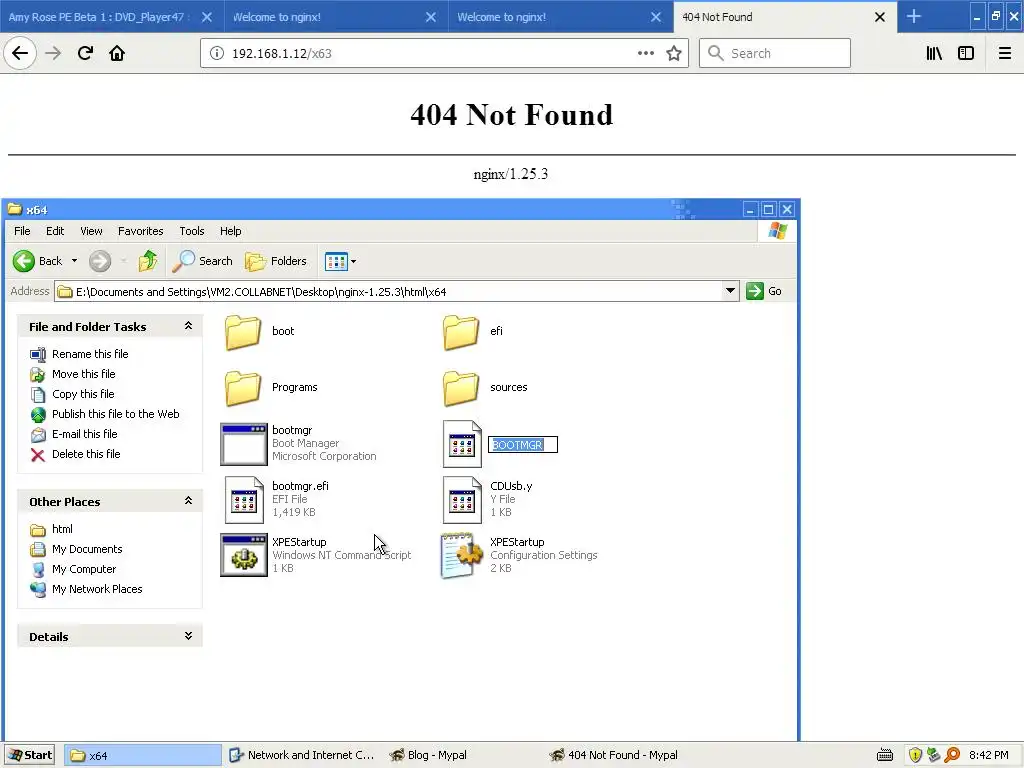Viewport: 1024px width, 768px height.
Task: Open the Tools menu
Action: [x=192, y=231]
